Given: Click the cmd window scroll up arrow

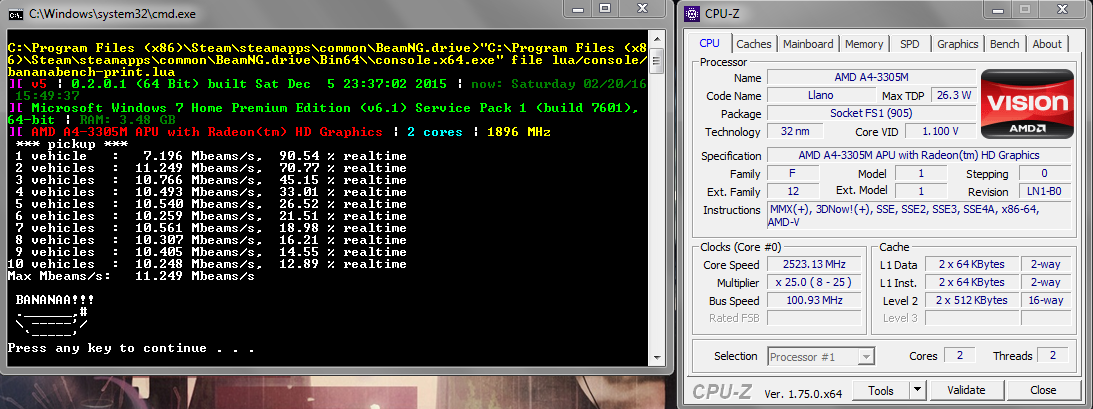Looking at the screenshot, I should pyautogui.click(x=656, y=37).
